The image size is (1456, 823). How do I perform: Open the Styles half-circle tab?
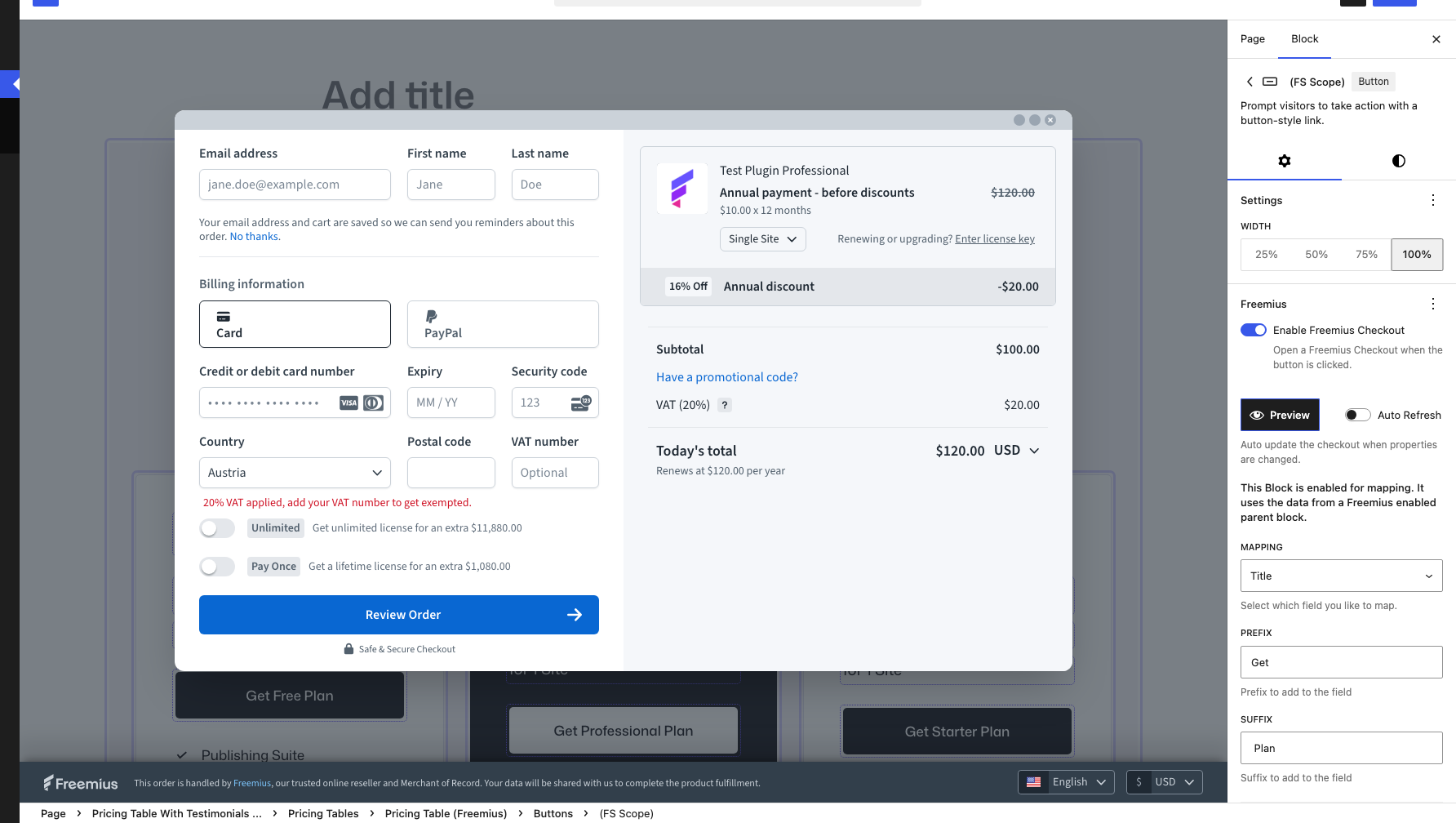1399,161
